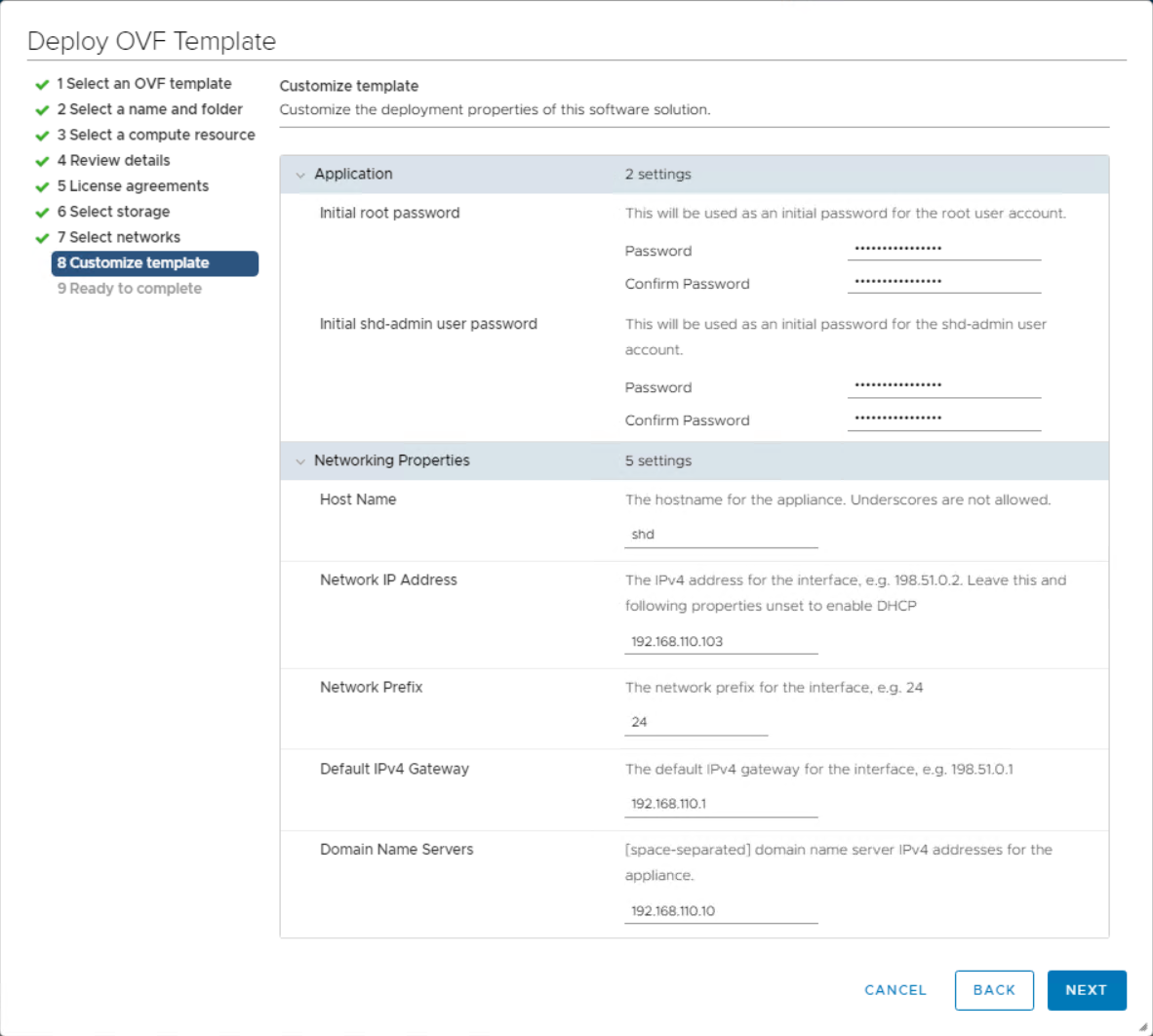Click green checkmark beside Select an OVF template
The image size is (1153, 1036).
[42, 85]
